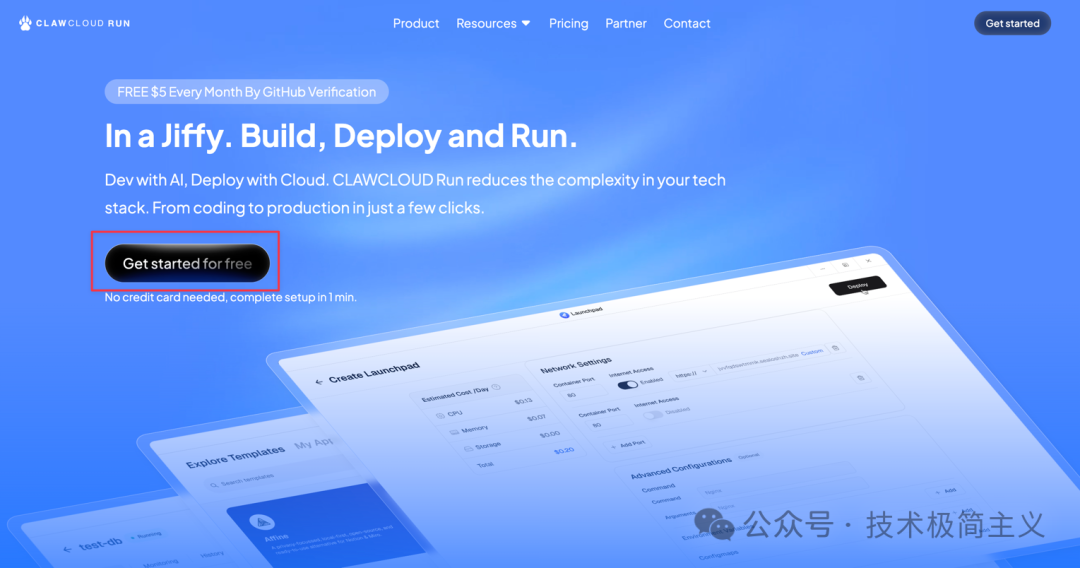
Task: Click the Network Settings heading
Action: click(x=576, y=365)
